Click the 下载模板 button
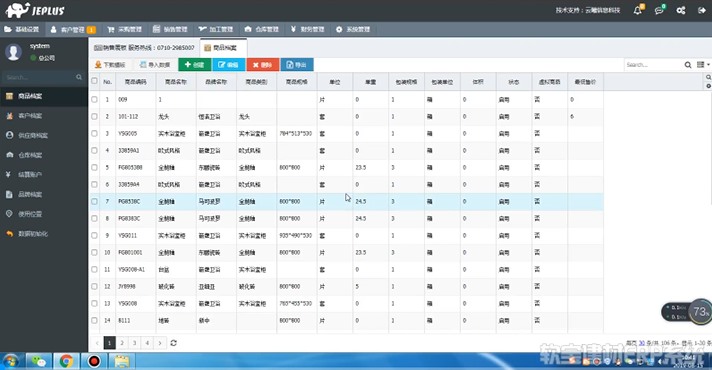This screenshot has height=370, width=712. pyautogui.click(x=110, y=65)
